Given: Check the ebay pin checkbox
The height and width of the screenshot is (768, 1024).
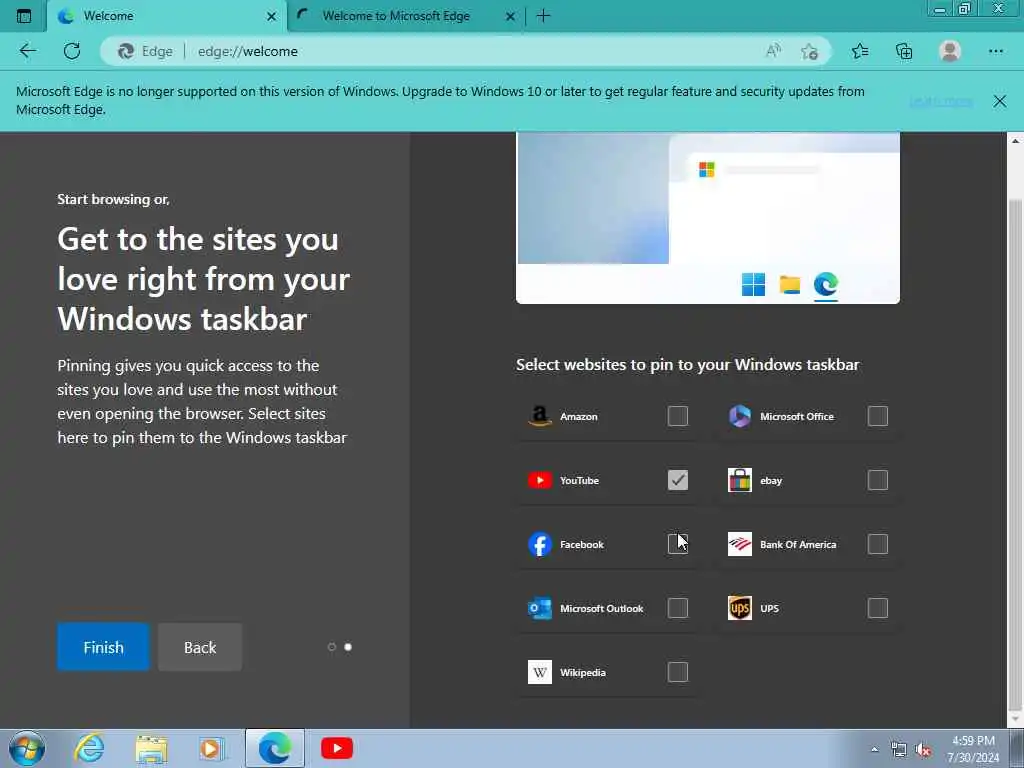Looking at the screenshot, I should [x=878, y=480].
